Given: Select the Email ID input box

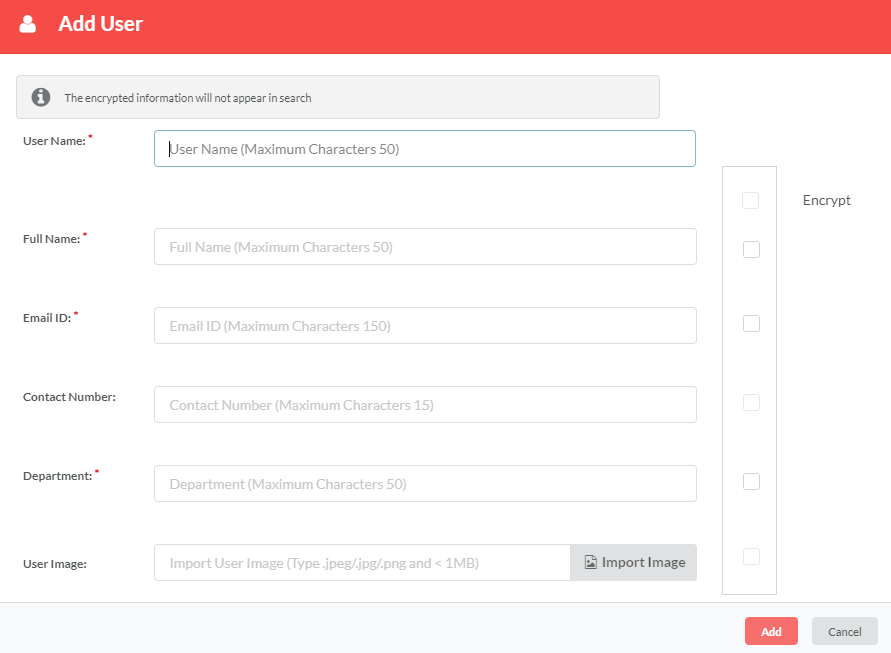Looking at the screenshot, I should (x=425, y=326).
